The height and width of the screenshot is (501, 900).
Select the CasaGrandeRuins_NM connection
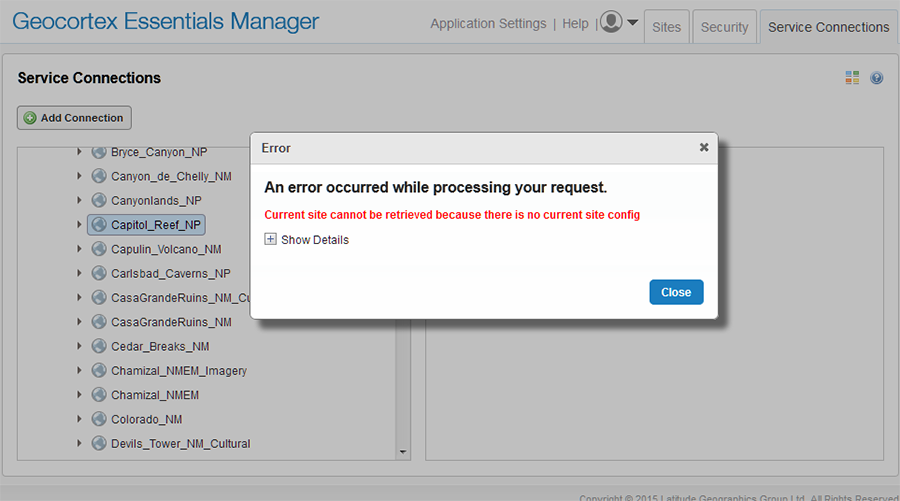click(x=171, y=322)
